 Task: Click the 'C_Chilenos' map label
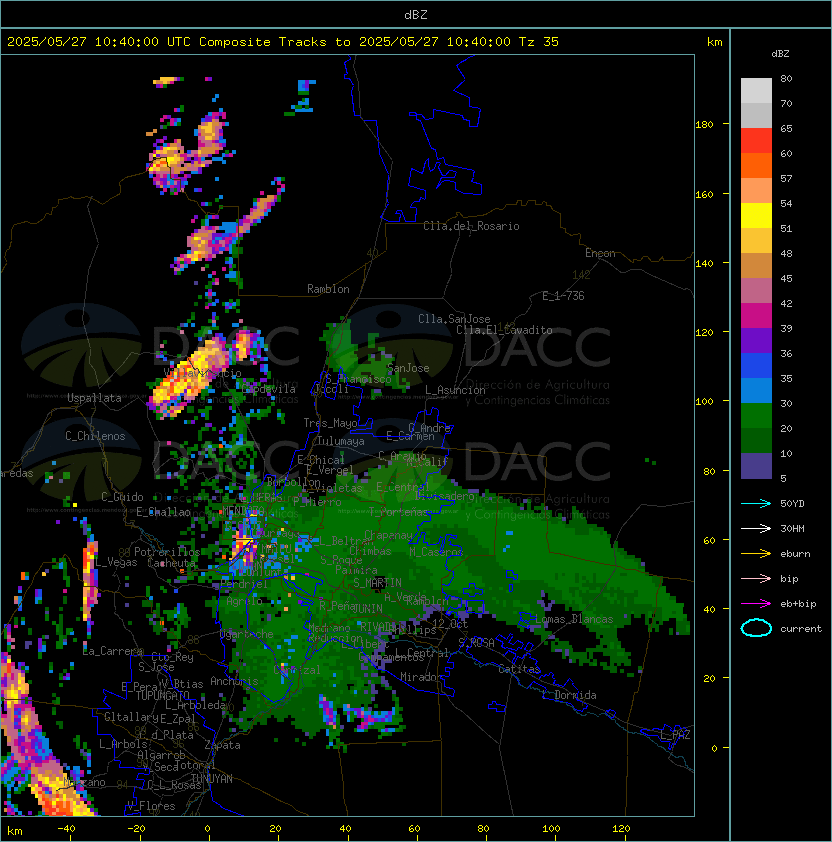pyautogui.click(x=95, y=436)
